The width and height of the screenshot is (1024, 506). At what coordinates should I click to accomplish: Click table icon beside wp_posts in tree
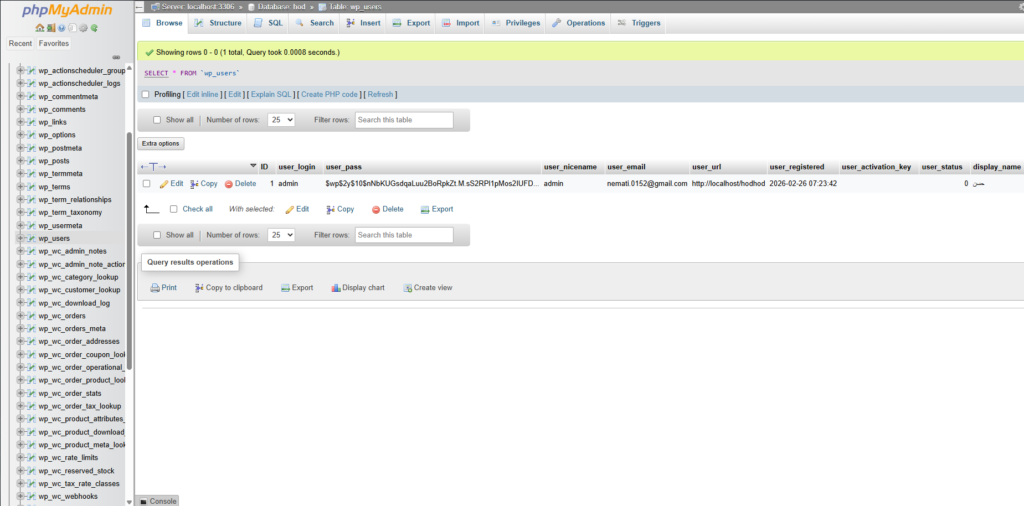[x=31, y=161]
